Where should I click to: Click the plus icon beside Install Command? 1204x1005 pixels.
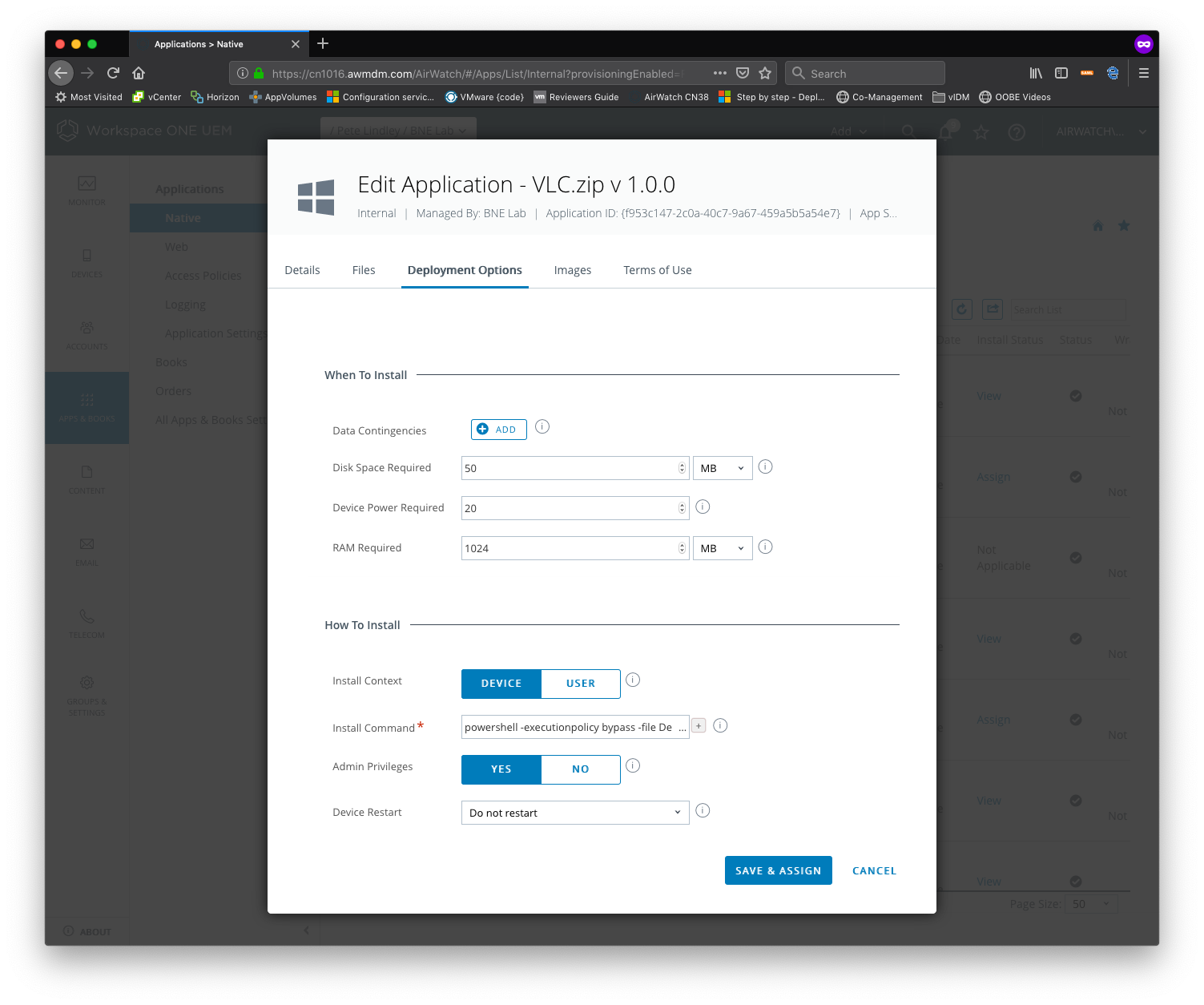coord(699,726)
